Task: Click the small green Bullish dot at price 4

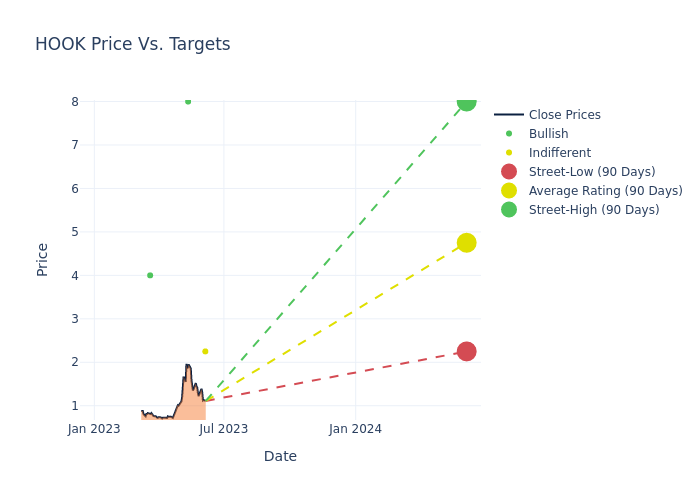Action: pos(150,275)
